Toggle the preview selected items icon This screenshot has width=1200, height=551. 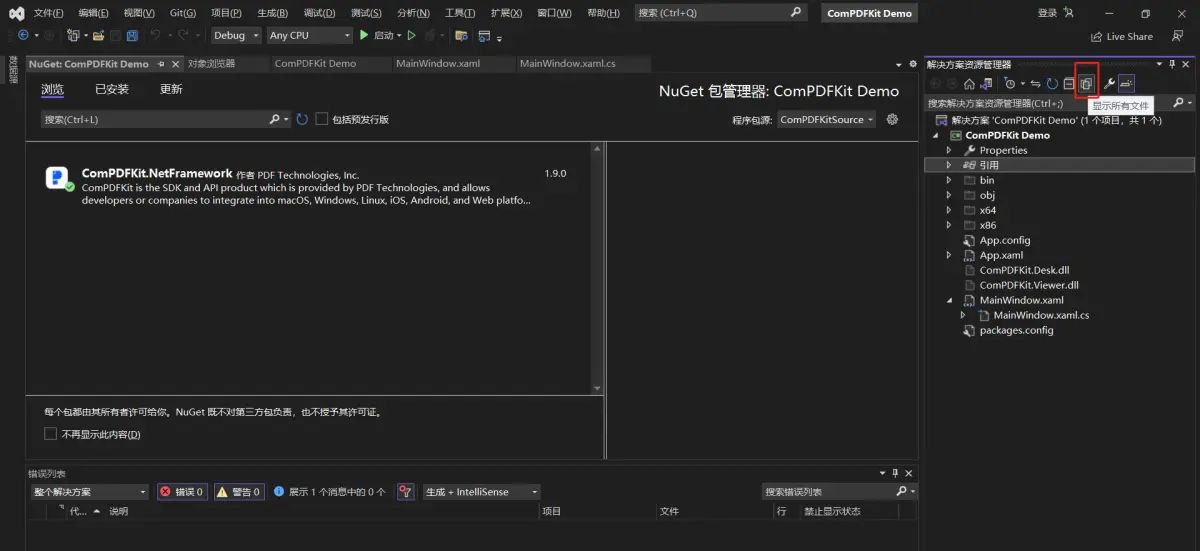pyautogui.click(x=1127, y=83)
